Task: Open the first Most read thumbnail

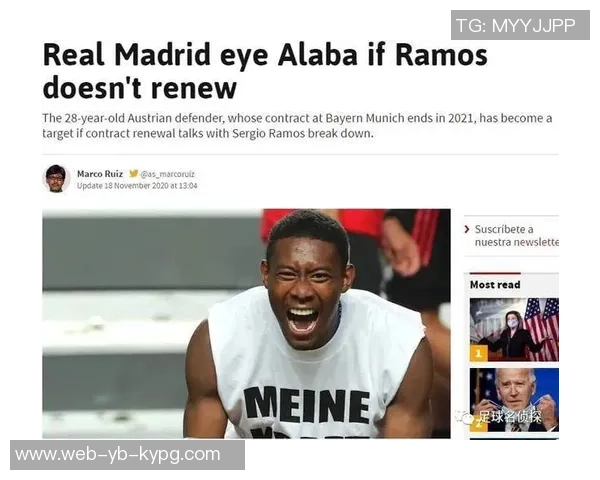Action: 514,330
